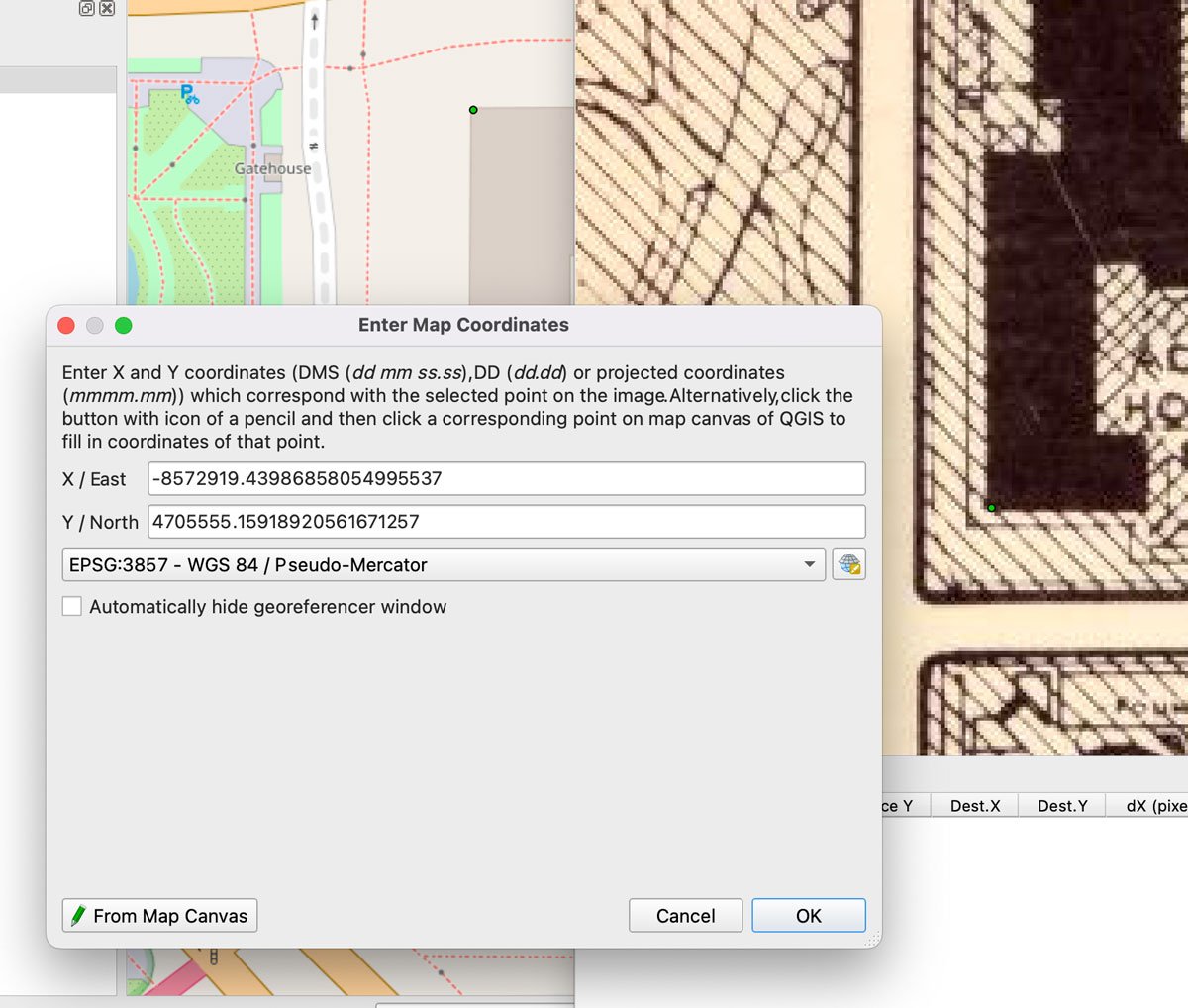This screenshot has width=1188, height=1008.
Task: Open the EPSG:3857 CRS dropdown
Action: coord(443,564)
